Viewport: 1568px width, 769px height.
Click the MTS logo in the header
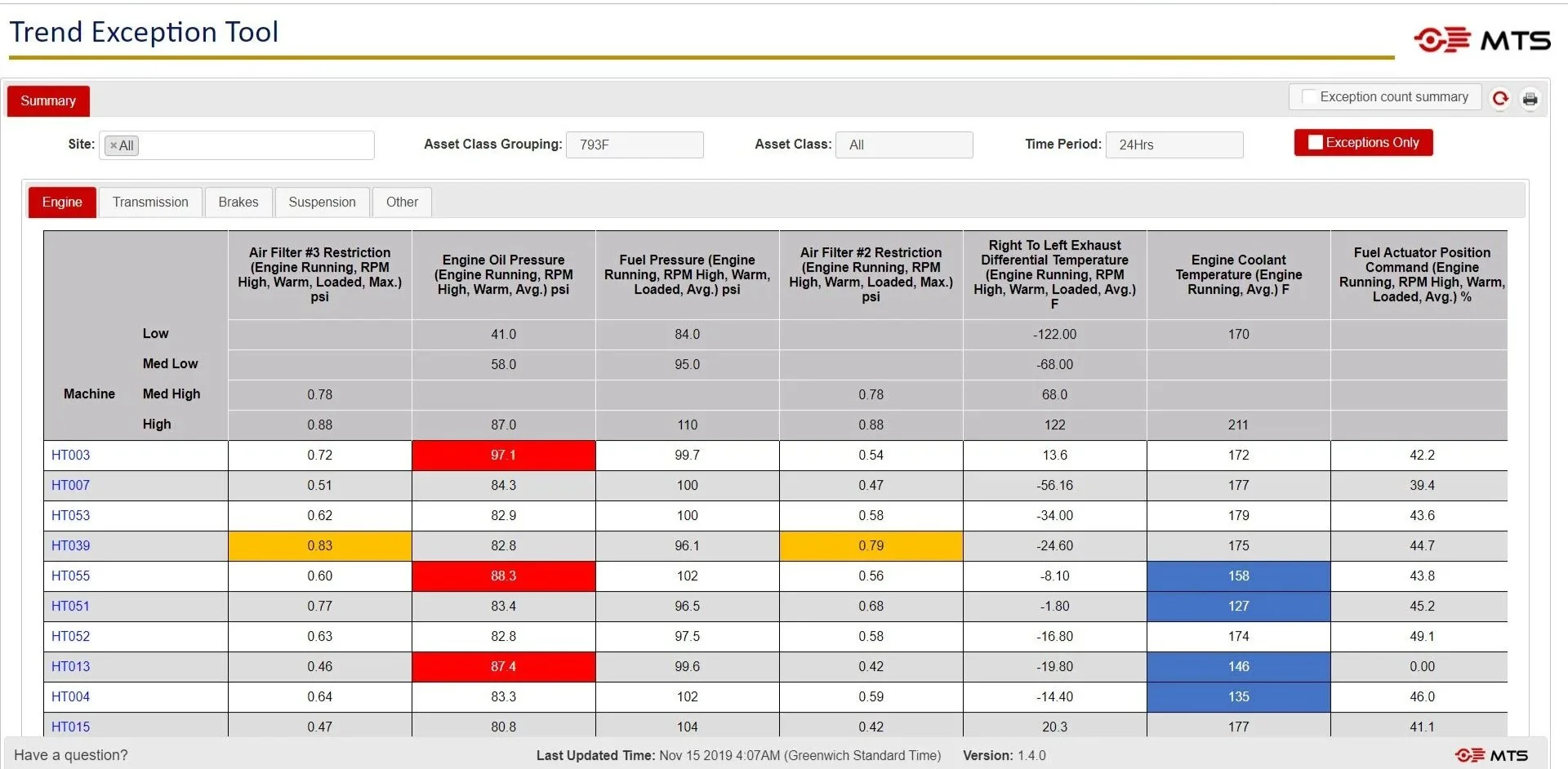click(x=1484, y=38)
